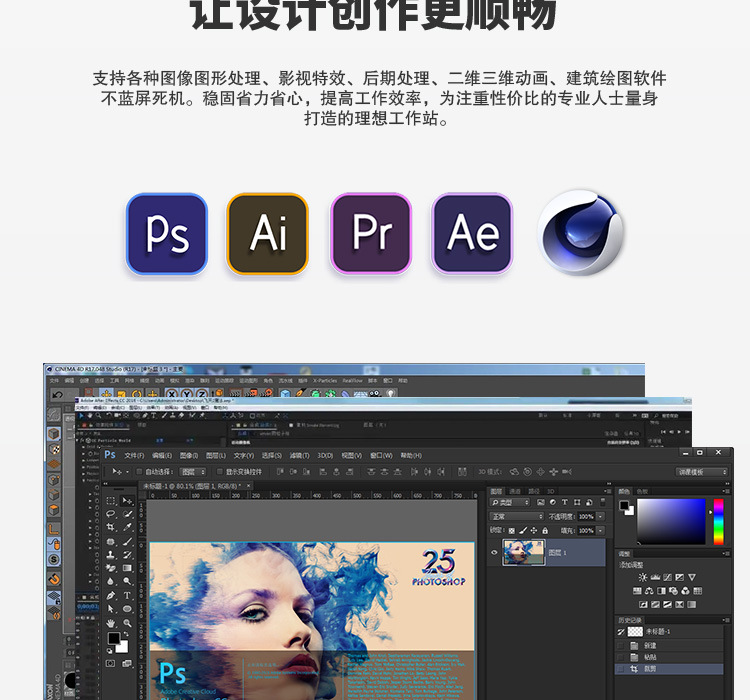Select the Lasso tool

111,514
